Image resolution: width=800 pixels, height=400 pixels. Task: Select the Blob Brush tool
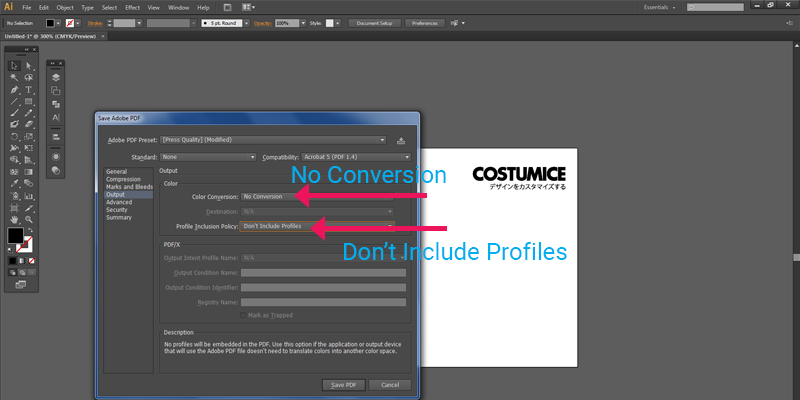[14, 124]
